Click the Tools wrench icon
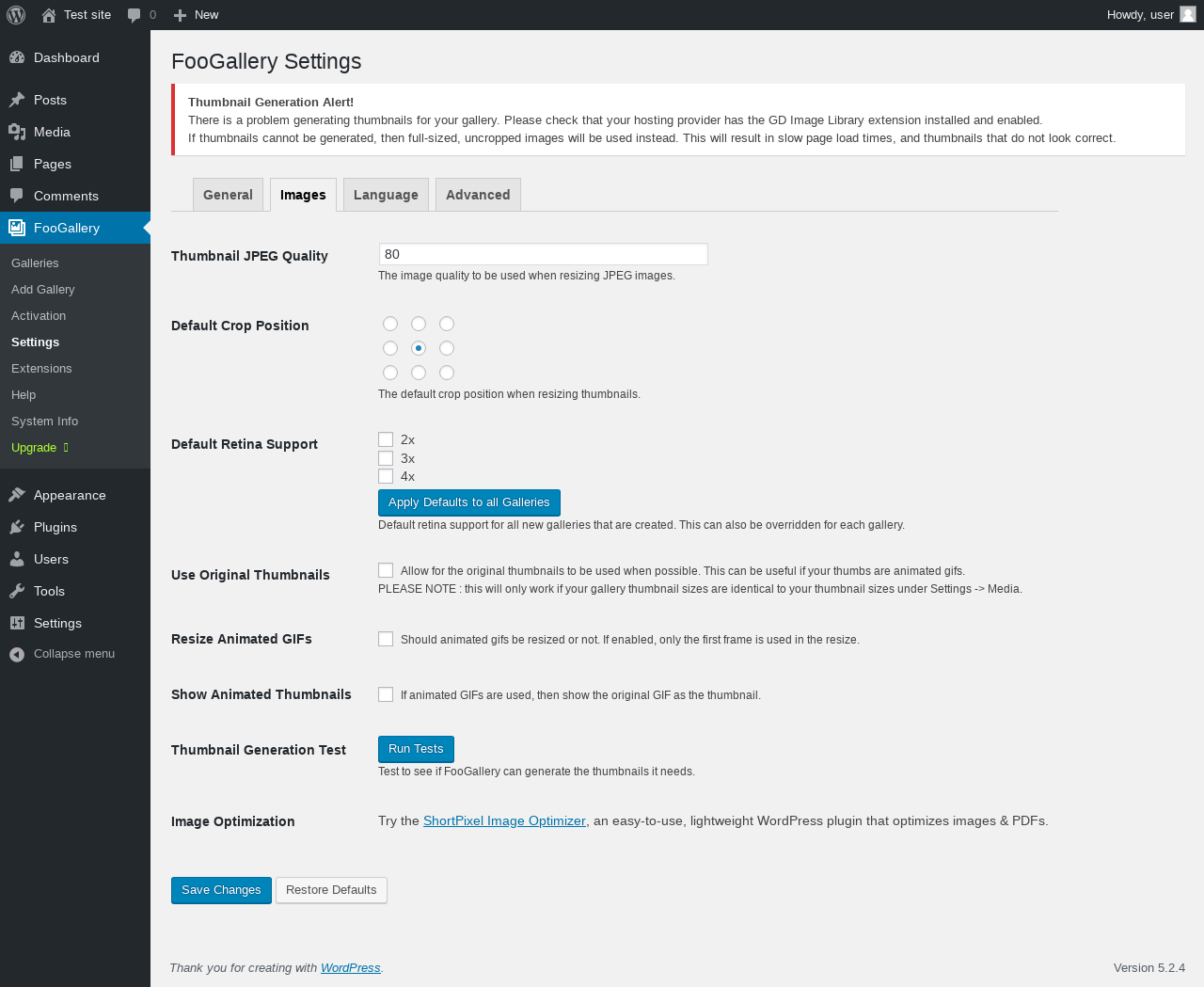 pyautogui.click(x=17, y=591)
